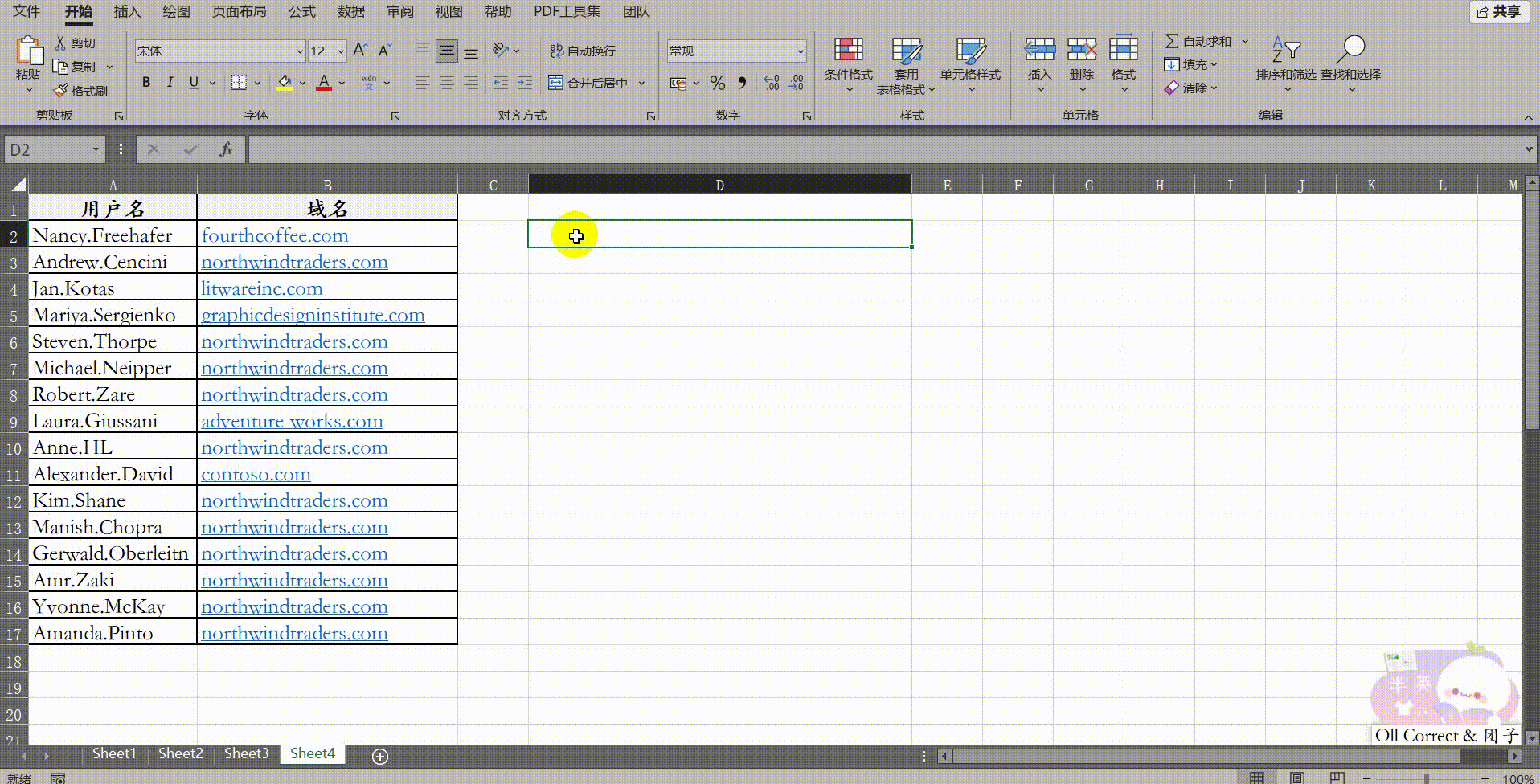Open the font size dropdown
The image size is (1540, 784).
pos(341,51)
